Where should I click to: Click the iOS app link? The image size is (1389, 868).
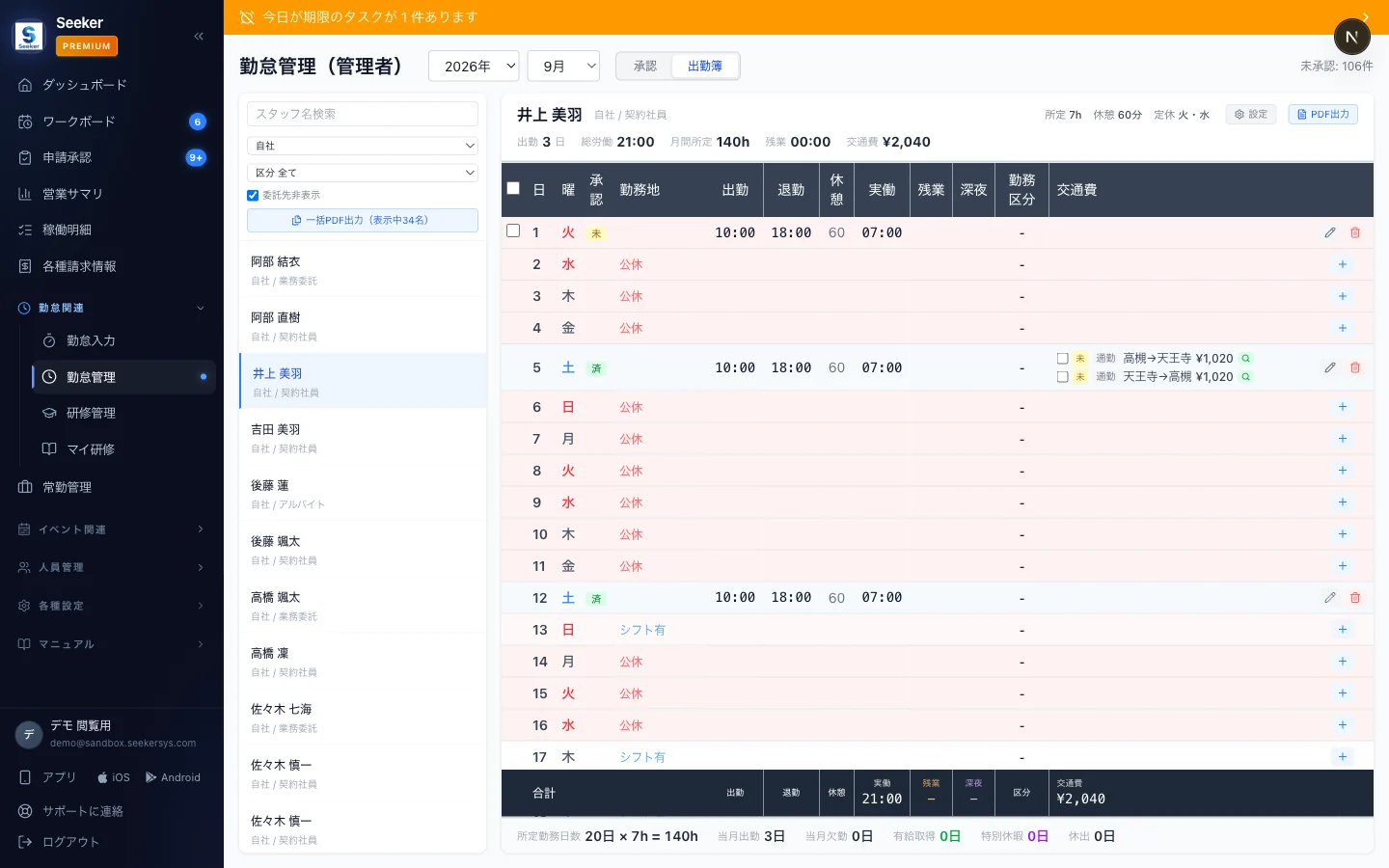pos(114,777)
